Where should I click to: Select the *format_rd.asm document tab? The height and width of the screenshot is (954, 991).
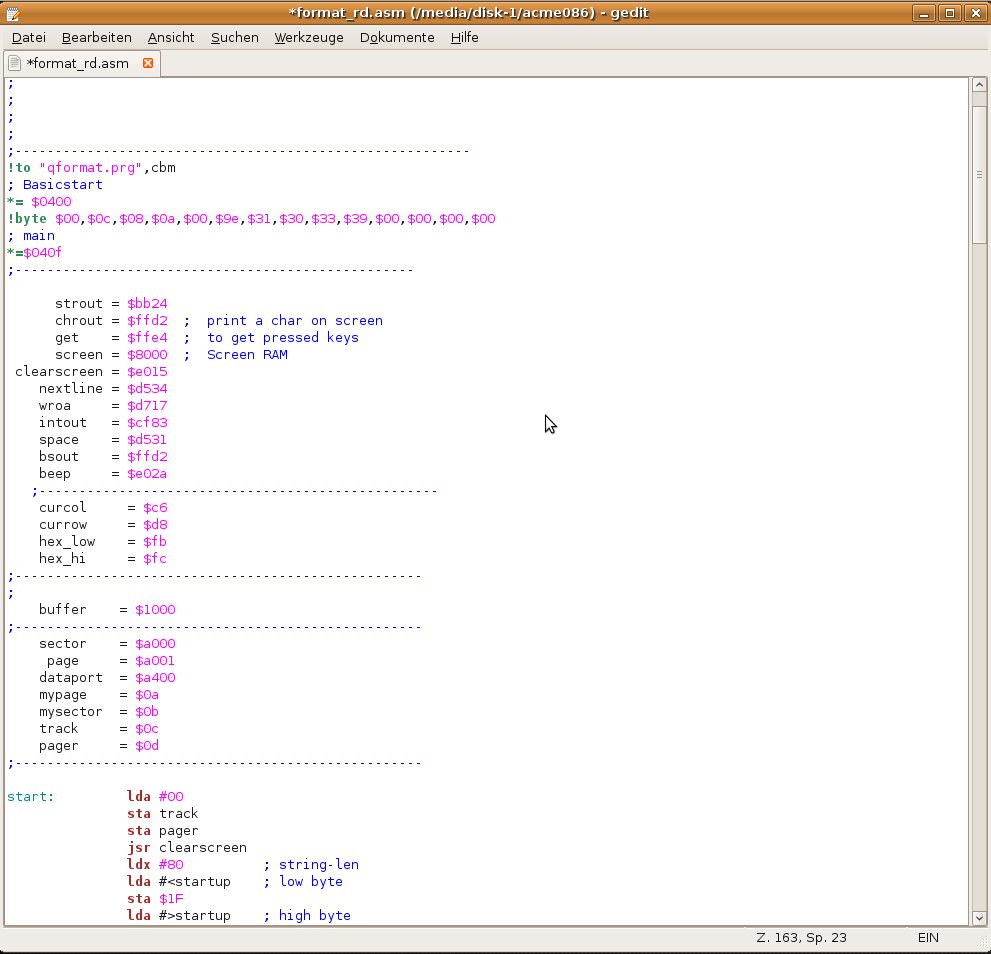point(78,63)
